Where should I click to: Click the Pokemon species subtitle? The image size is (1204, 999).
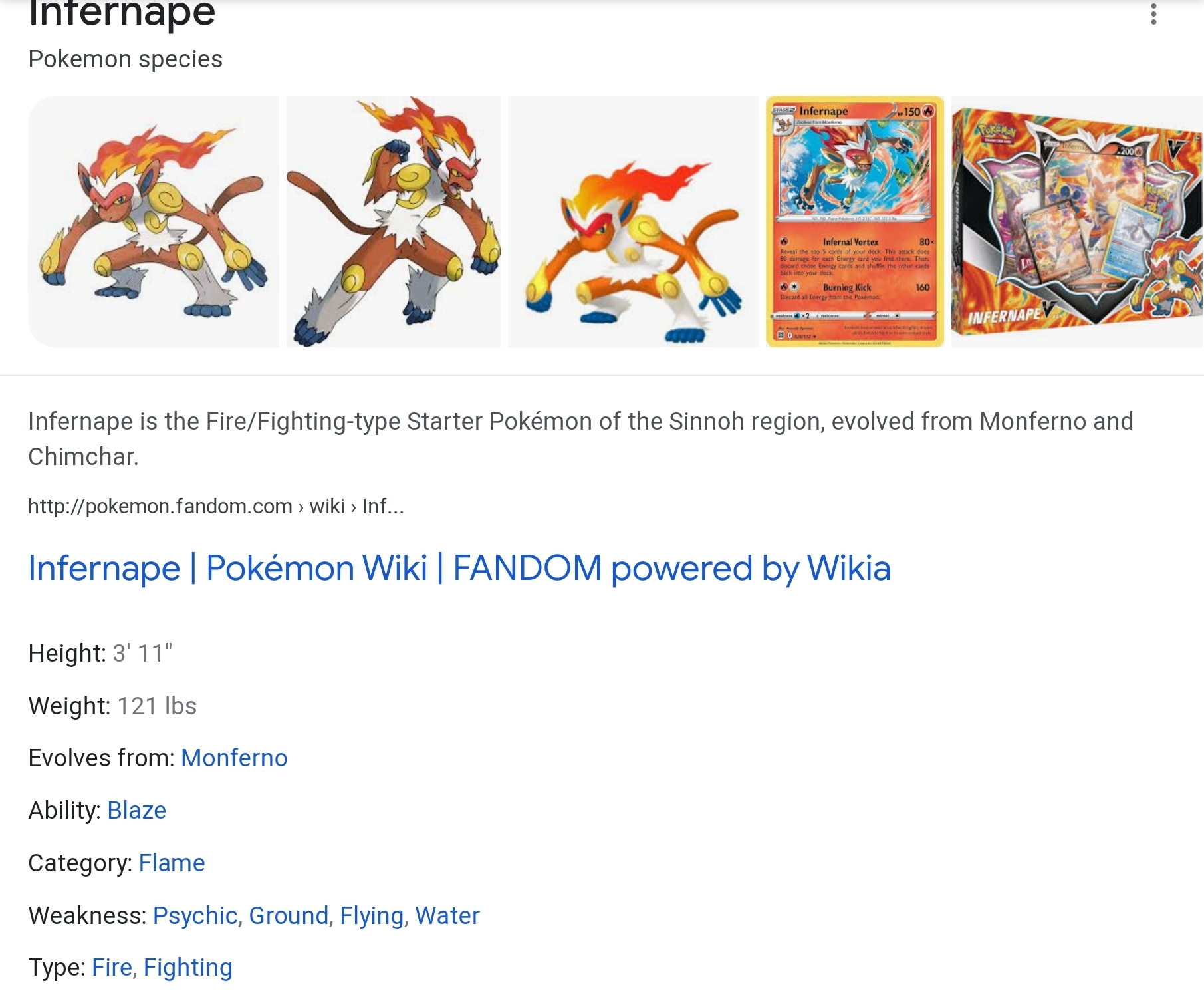pyautogui.click(x=125, y=59)
